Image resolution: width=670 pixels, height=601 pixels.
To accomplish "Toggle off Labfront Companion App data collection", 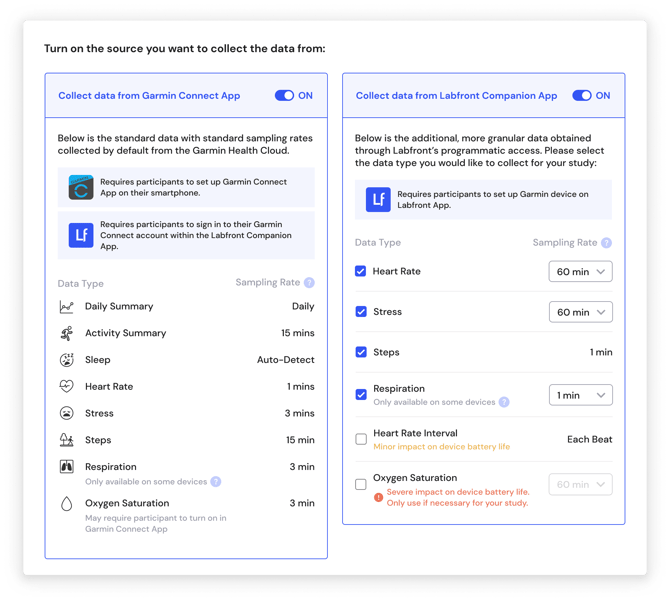I will 581,96.
